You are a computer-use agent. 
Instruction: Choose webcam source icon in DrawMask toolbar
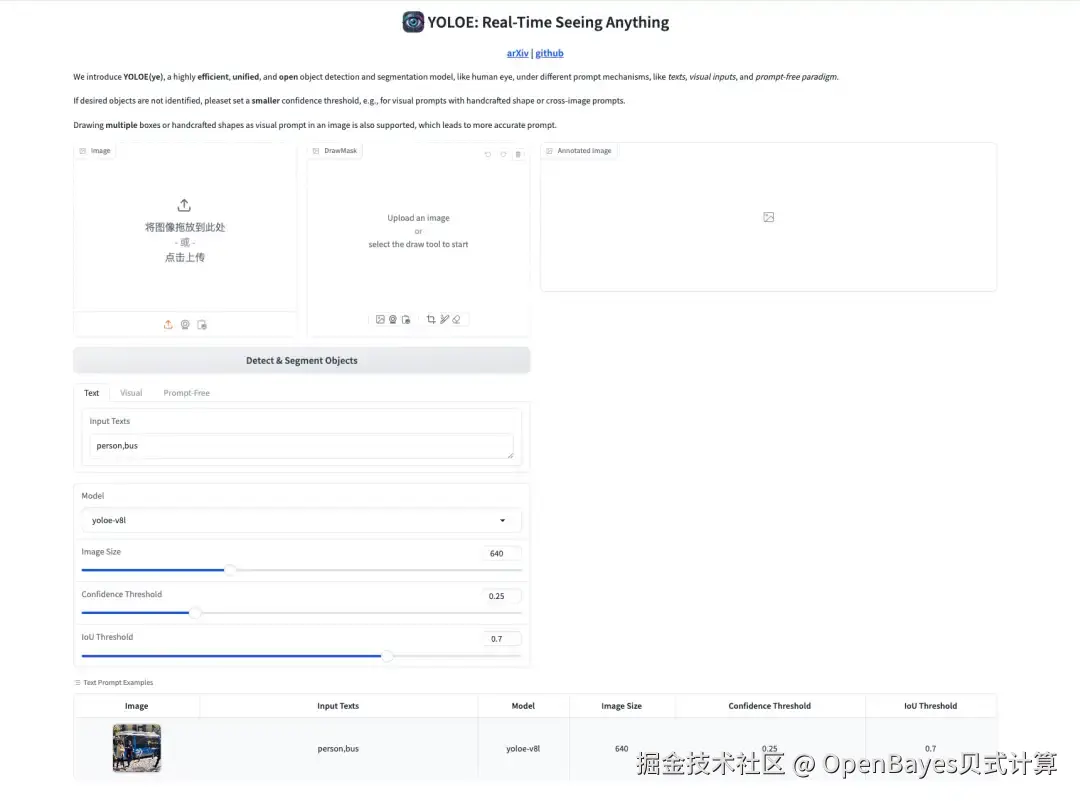click(x=393, y=319)
